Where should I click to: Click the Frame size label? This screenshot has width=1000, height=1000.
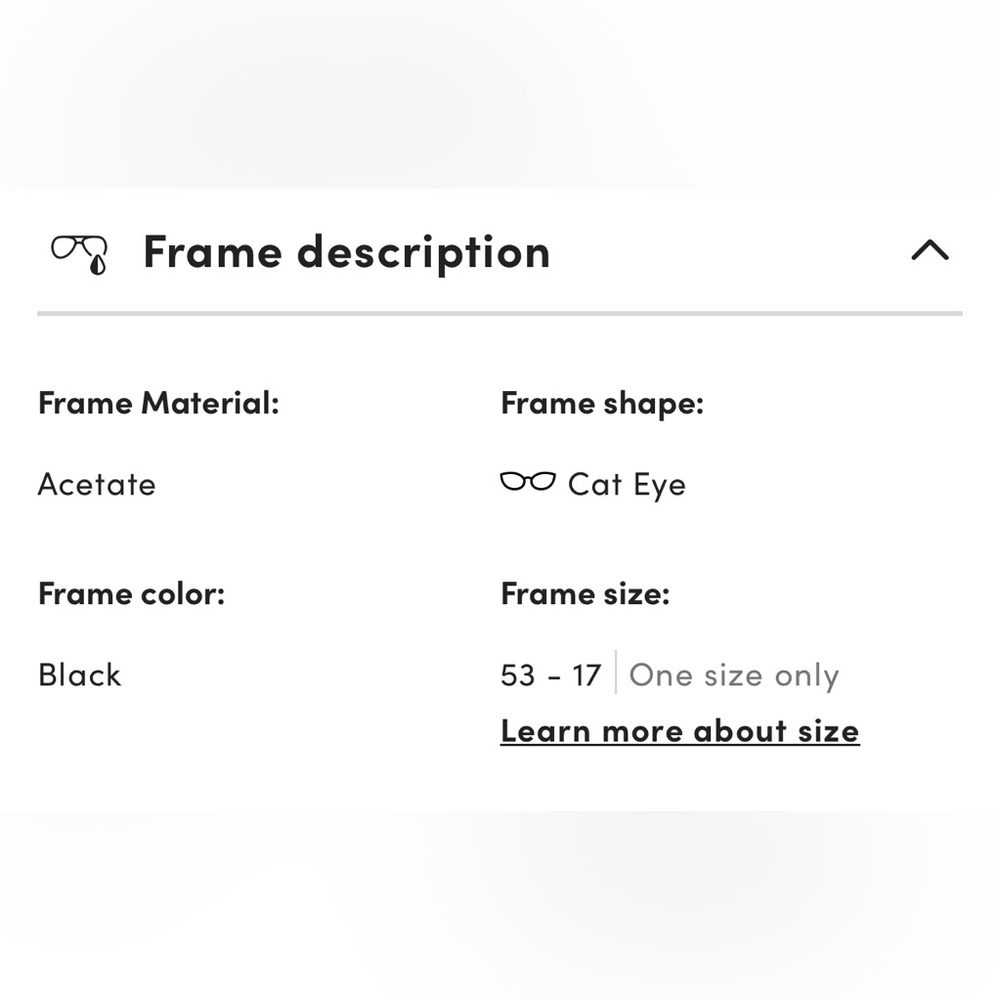[x=585, y=594]
